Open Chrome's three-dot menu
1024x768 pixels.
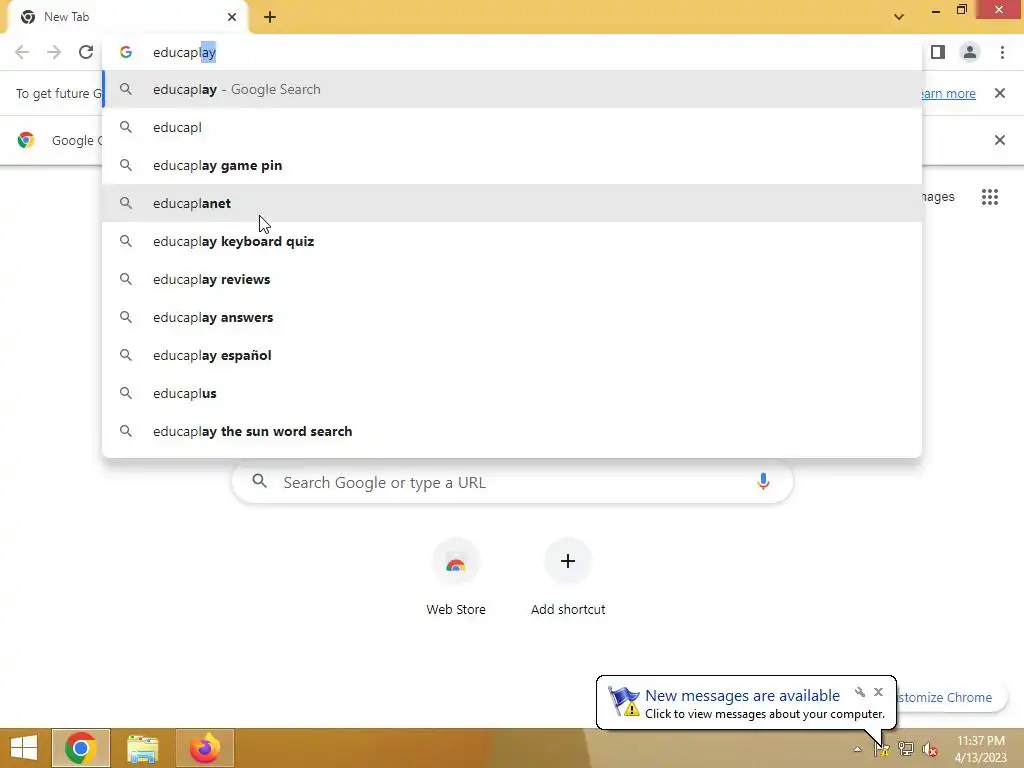[1002, 52]
